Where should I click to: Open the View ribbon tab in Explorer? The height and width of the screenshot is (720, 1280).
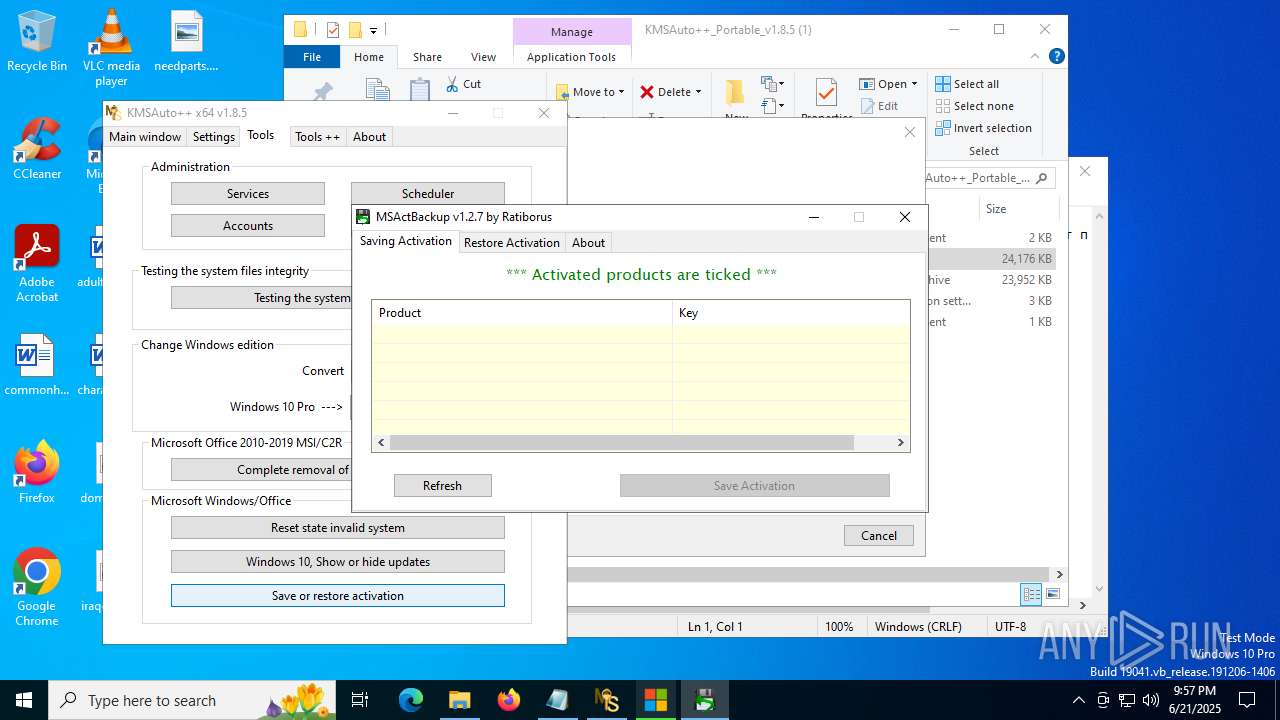(x=483, y=57)
